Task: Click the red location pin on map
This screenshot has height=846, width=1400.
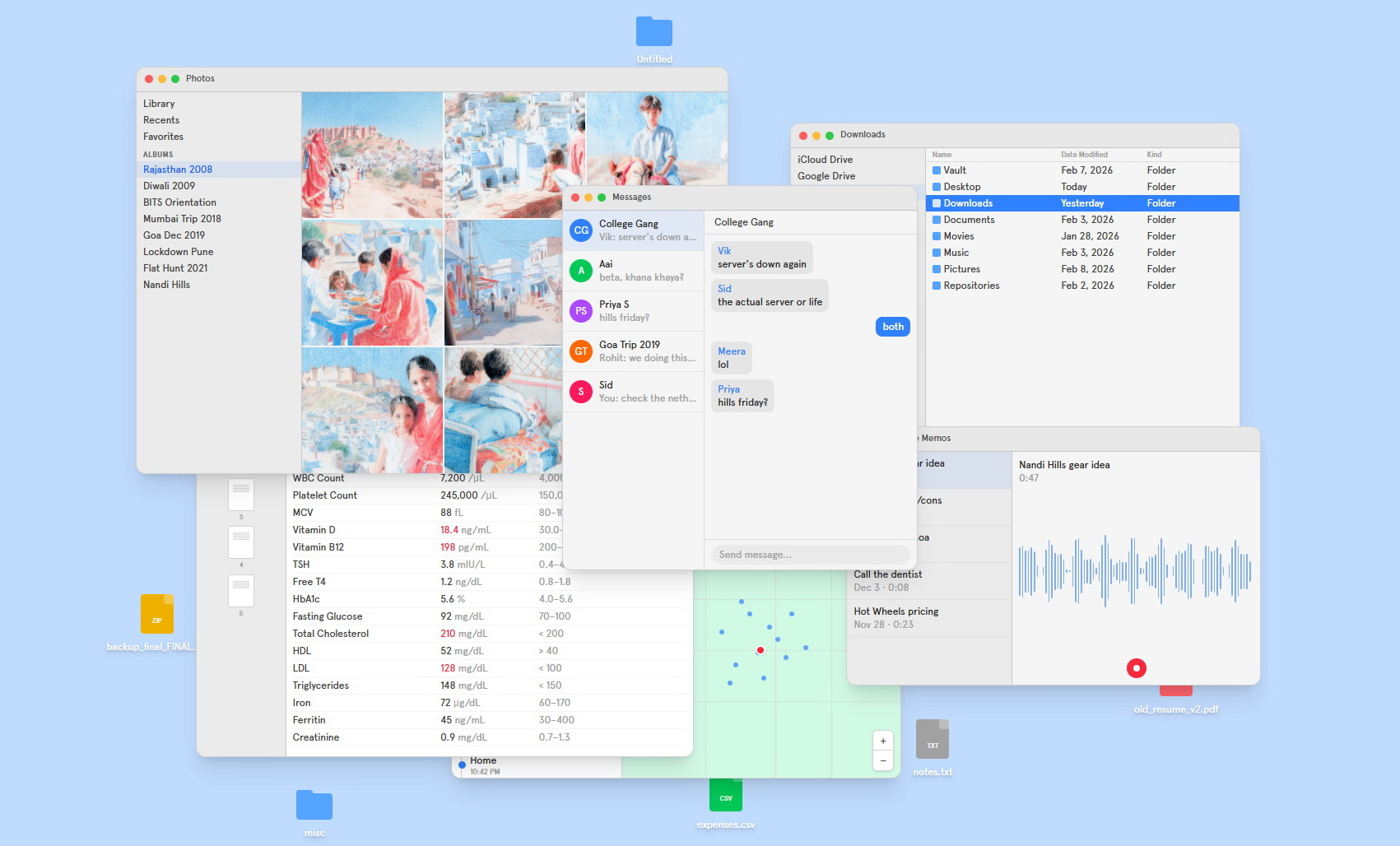Action: click(760, 650)
